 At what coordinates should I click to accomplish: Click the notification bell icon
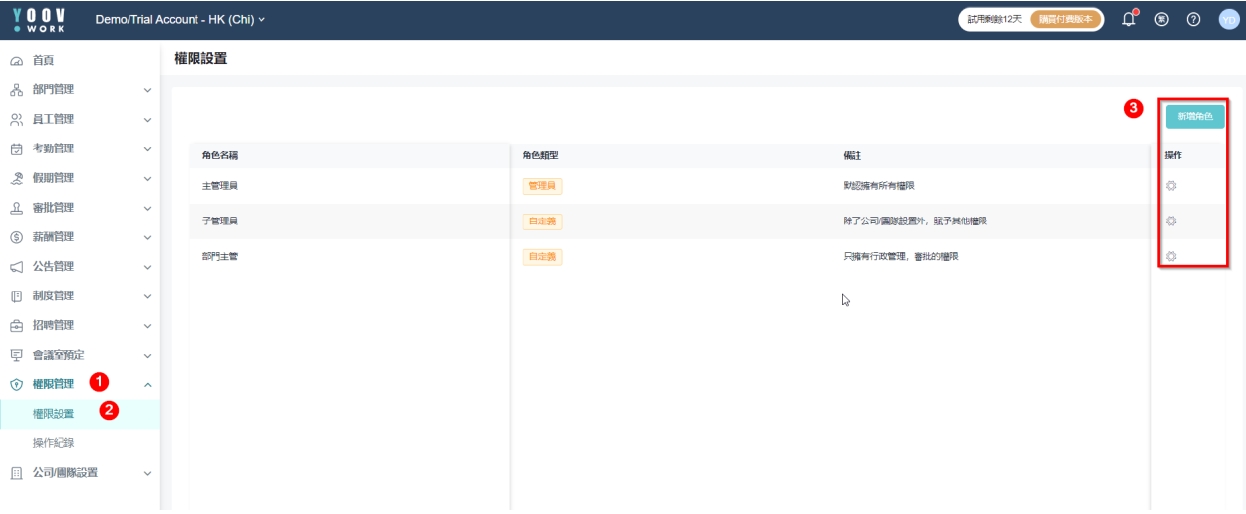coord(1129,20)
